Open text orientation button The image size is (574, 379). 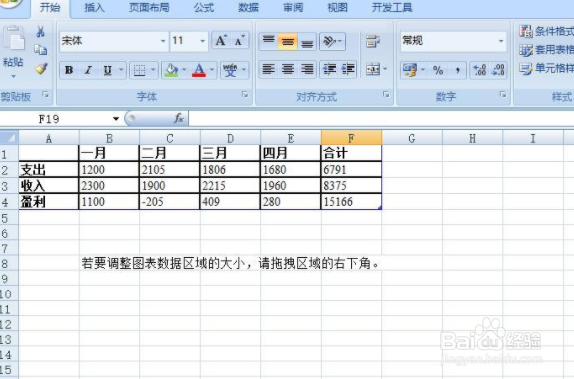(x=332, y=41)
